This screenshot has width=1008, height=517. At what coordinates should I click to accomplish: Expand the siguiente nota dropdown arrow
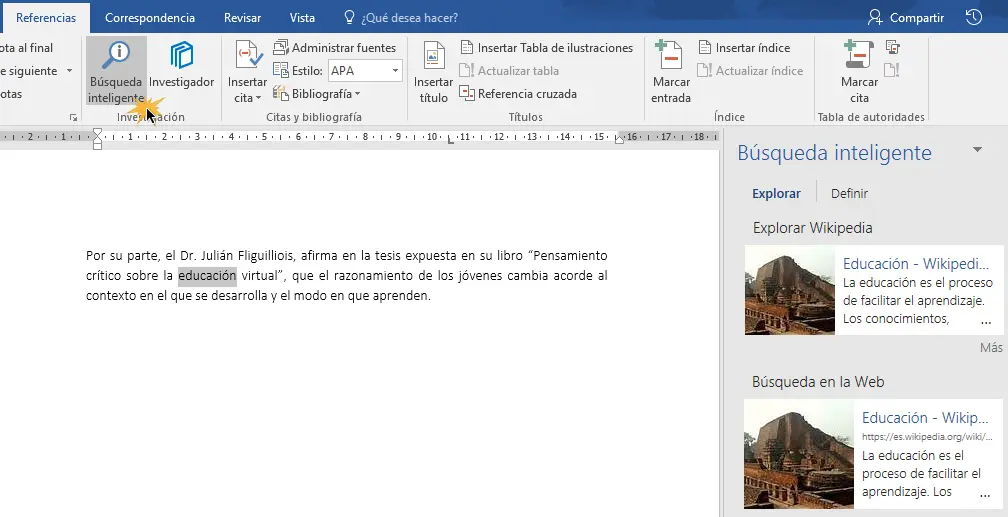(69, 71)
